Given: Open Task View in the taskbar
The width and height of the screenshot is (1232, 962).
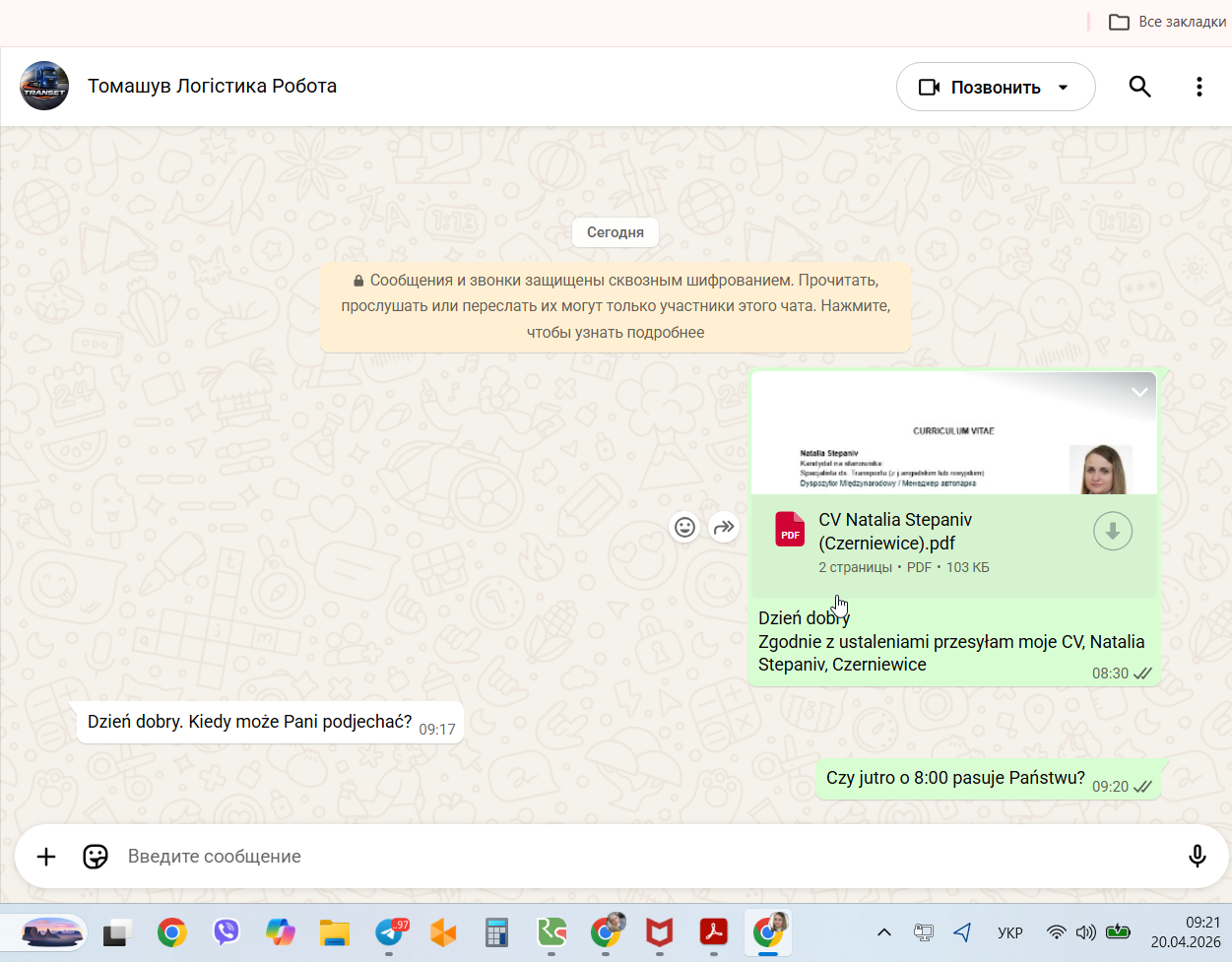Looking at the screenshot, I should tap(117, 932).
